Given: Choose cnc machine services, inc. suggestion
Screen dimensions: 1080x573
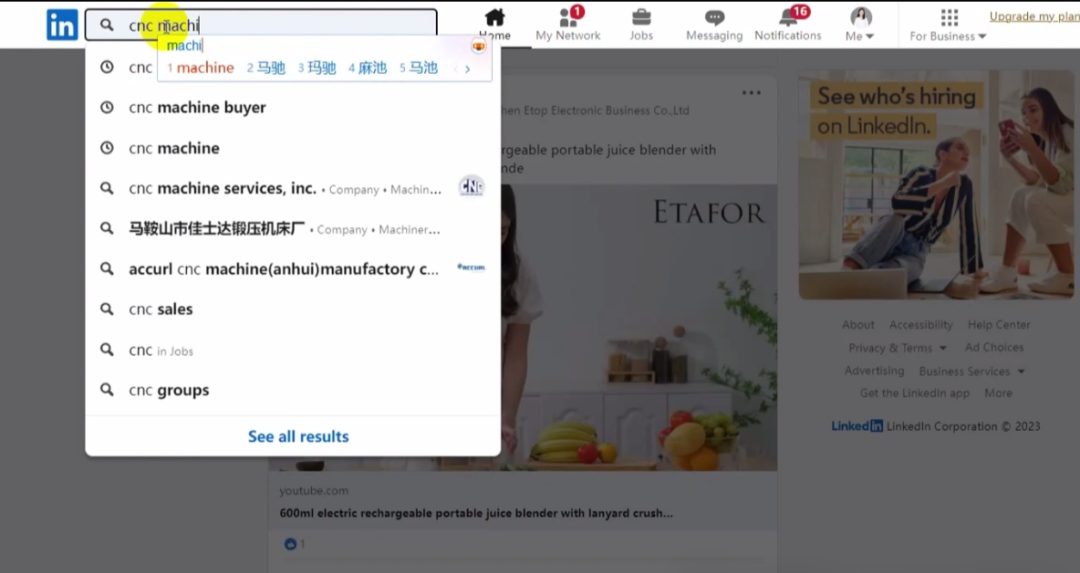Looking at the screenshot, I should pos(293,188).
